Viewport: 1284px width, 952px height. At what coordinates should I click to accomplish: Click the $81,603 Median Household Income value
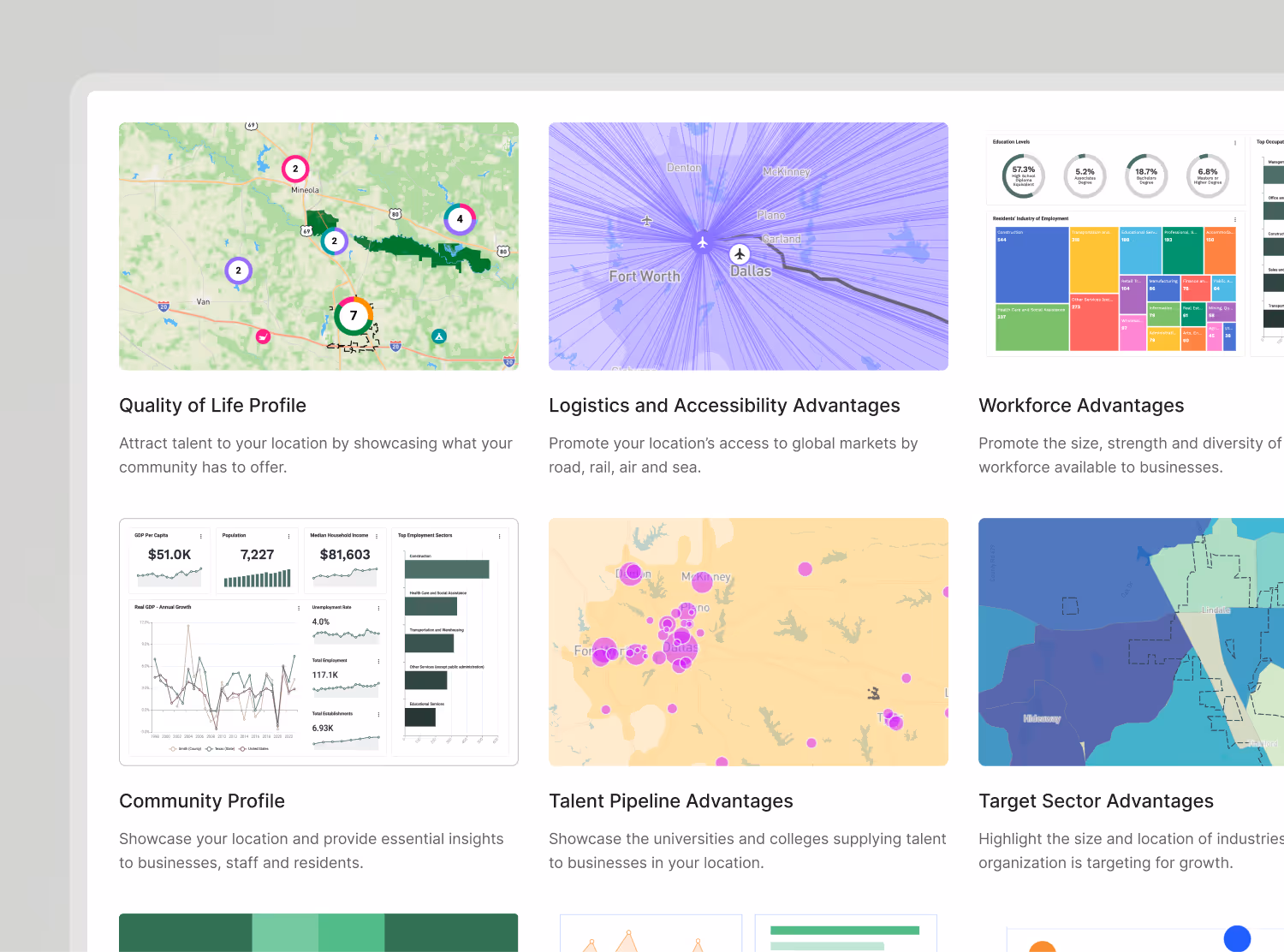tap(345, 555)
